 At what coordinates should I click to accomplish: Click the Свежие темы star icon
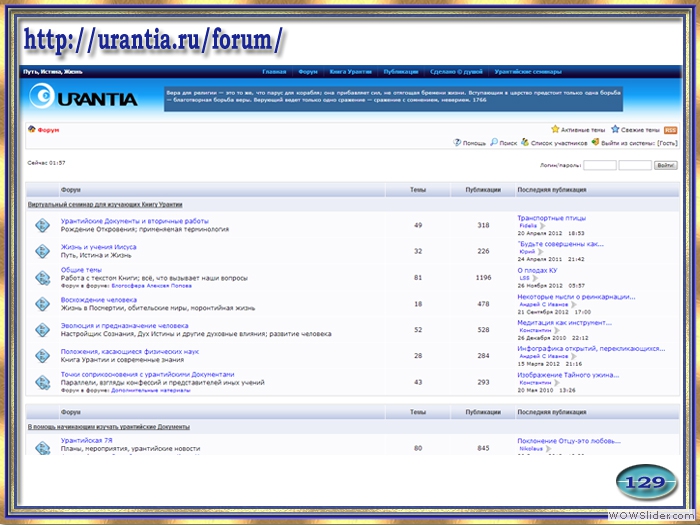tap(615, 129)
